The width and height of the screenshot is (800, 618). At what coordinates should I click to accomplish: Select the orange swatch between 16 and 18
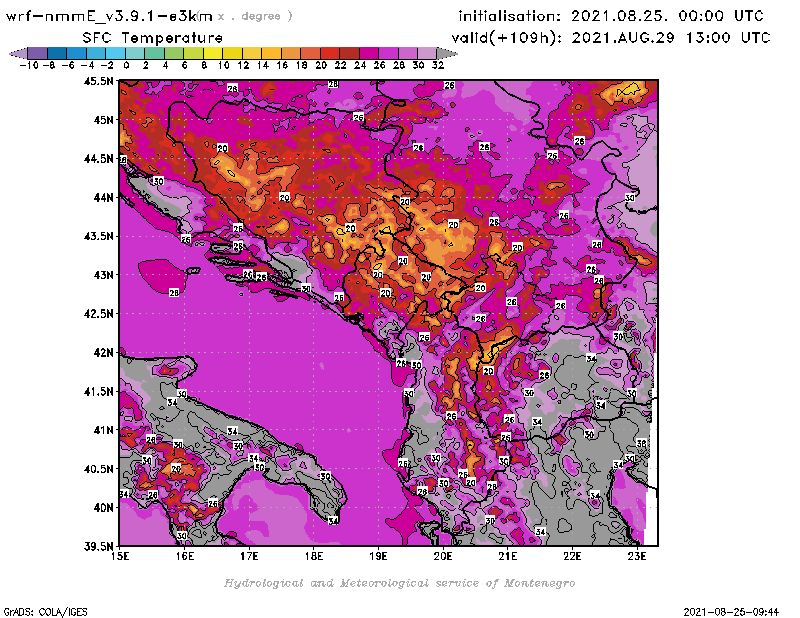(x=290, y=53)
